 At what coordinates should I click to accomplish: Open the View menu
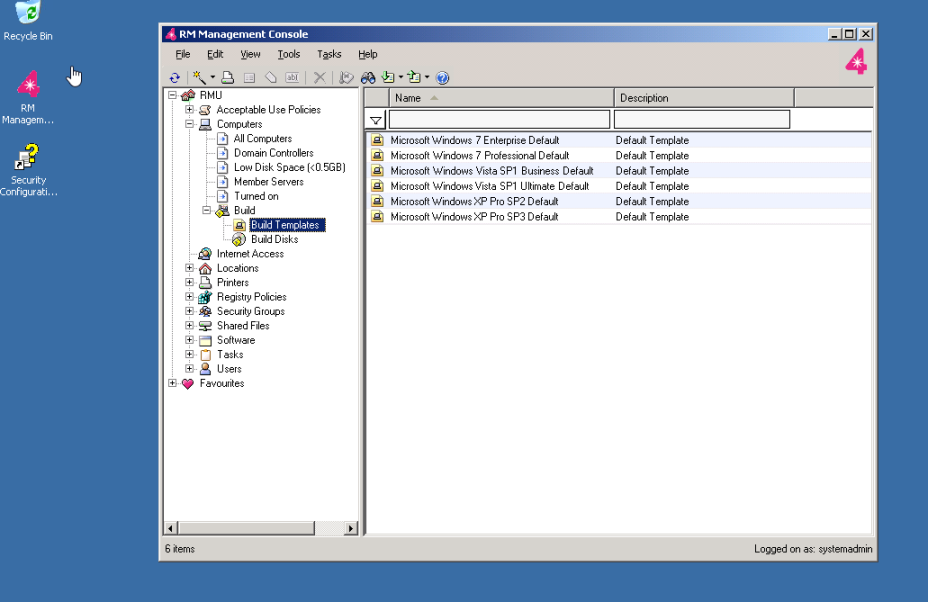(x=250, y=54)
